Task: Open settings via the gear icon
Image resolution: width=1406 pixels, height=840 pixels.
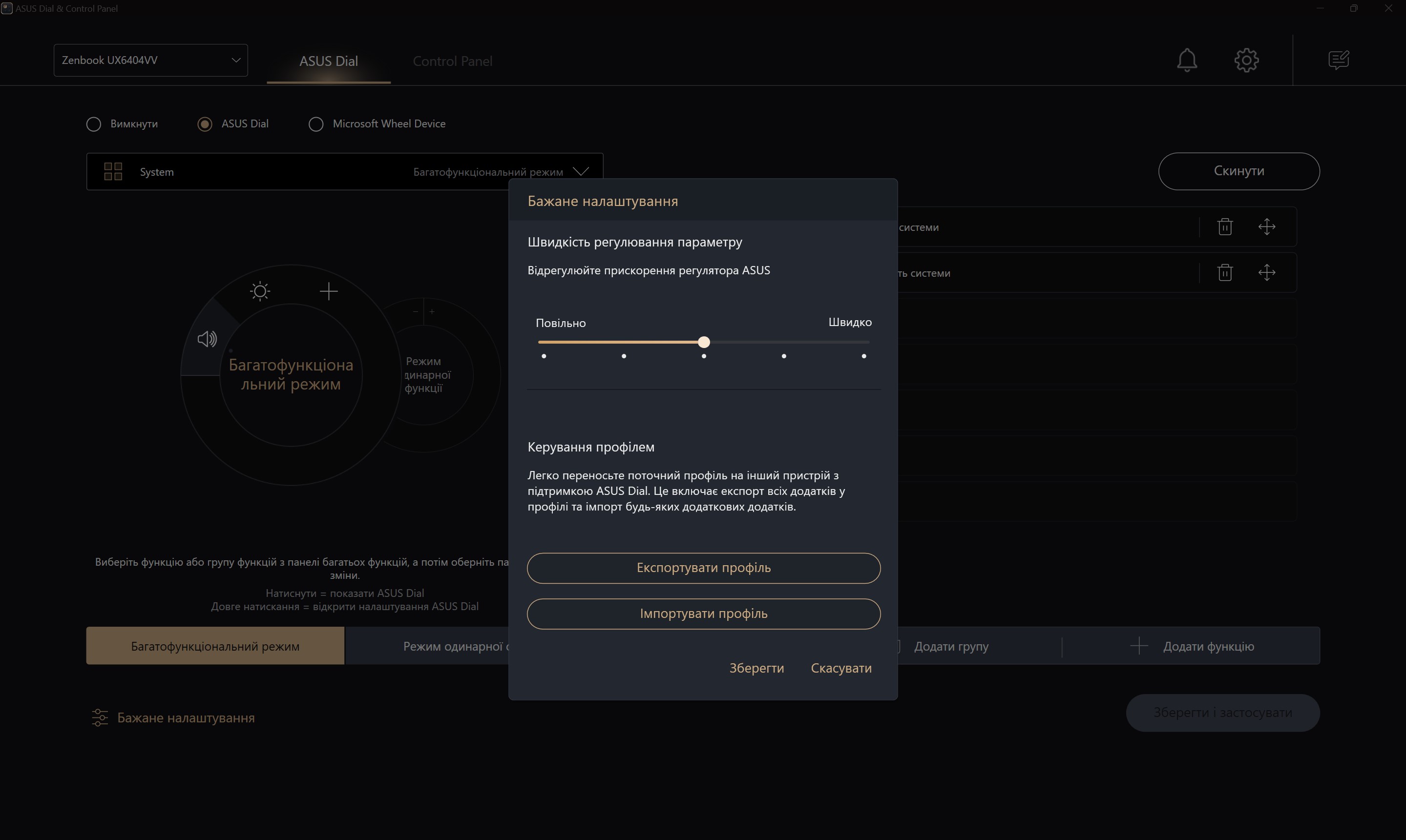Action: pyautogui.click(x=1246, y=60)
